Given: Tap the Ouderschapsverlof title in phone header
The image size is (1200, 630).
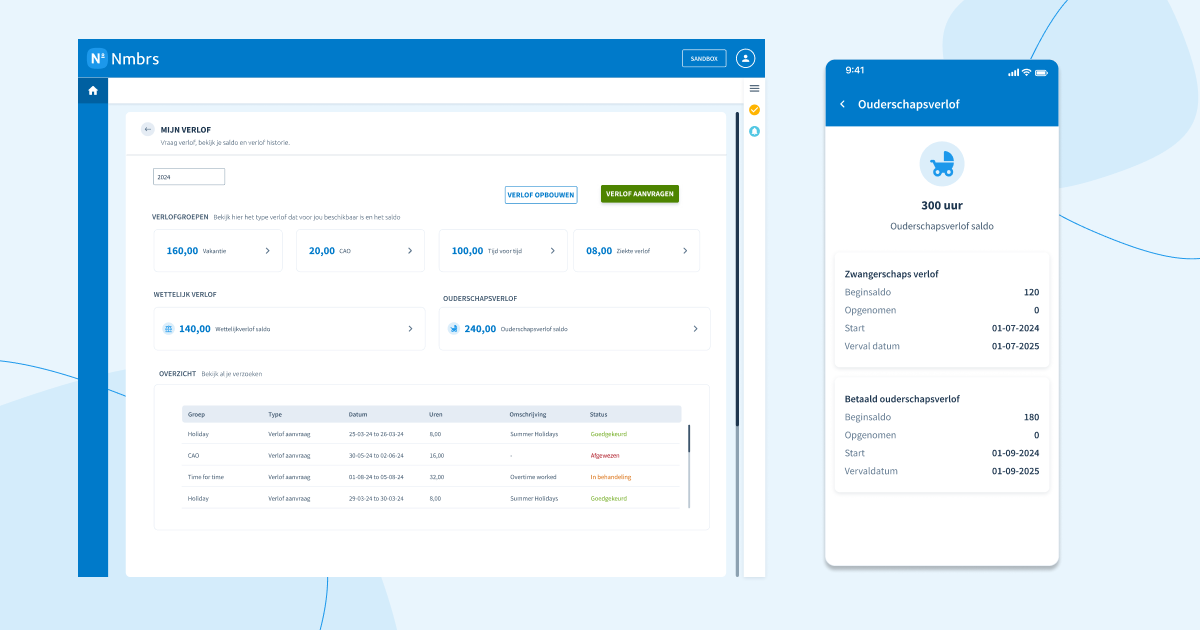Looking at the screenshot, I should pyautogui.click(x=909, y=104).
